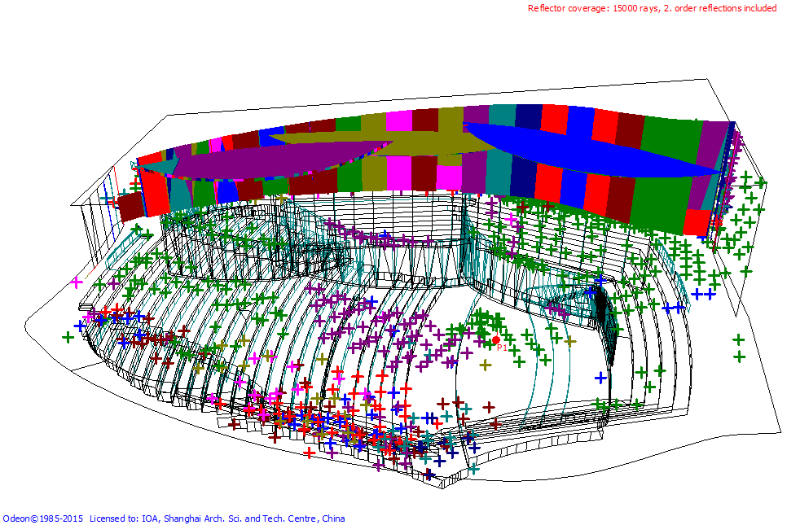Select upper green cross of far-right isolated pair
Screen dimensions: 800x525
coord(738,340)
